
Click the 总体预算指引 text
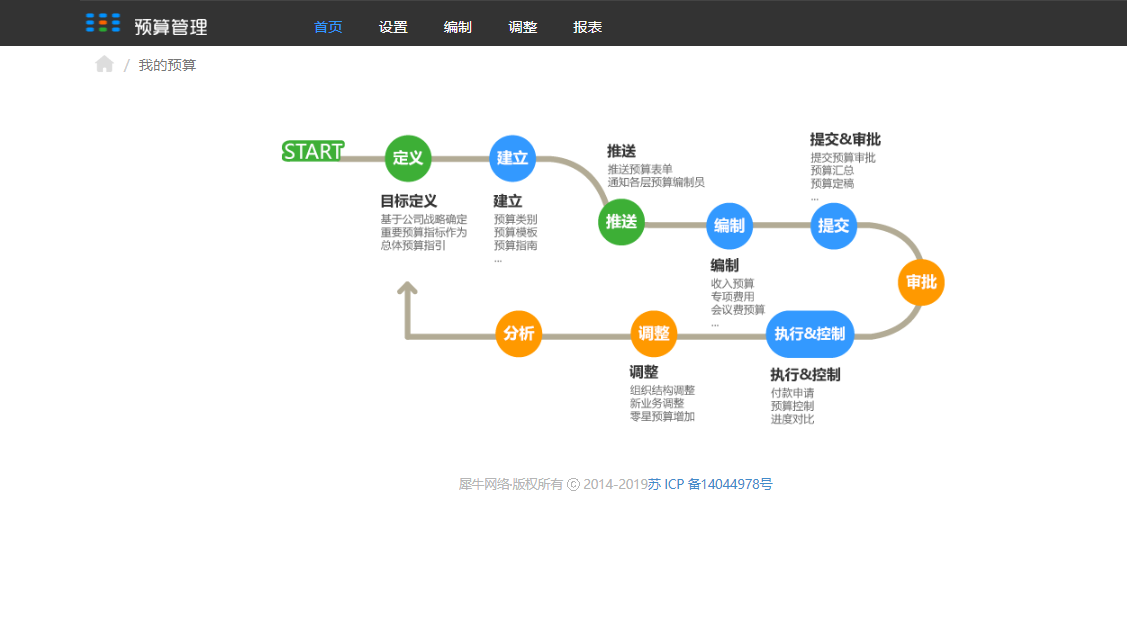point(413,245)
